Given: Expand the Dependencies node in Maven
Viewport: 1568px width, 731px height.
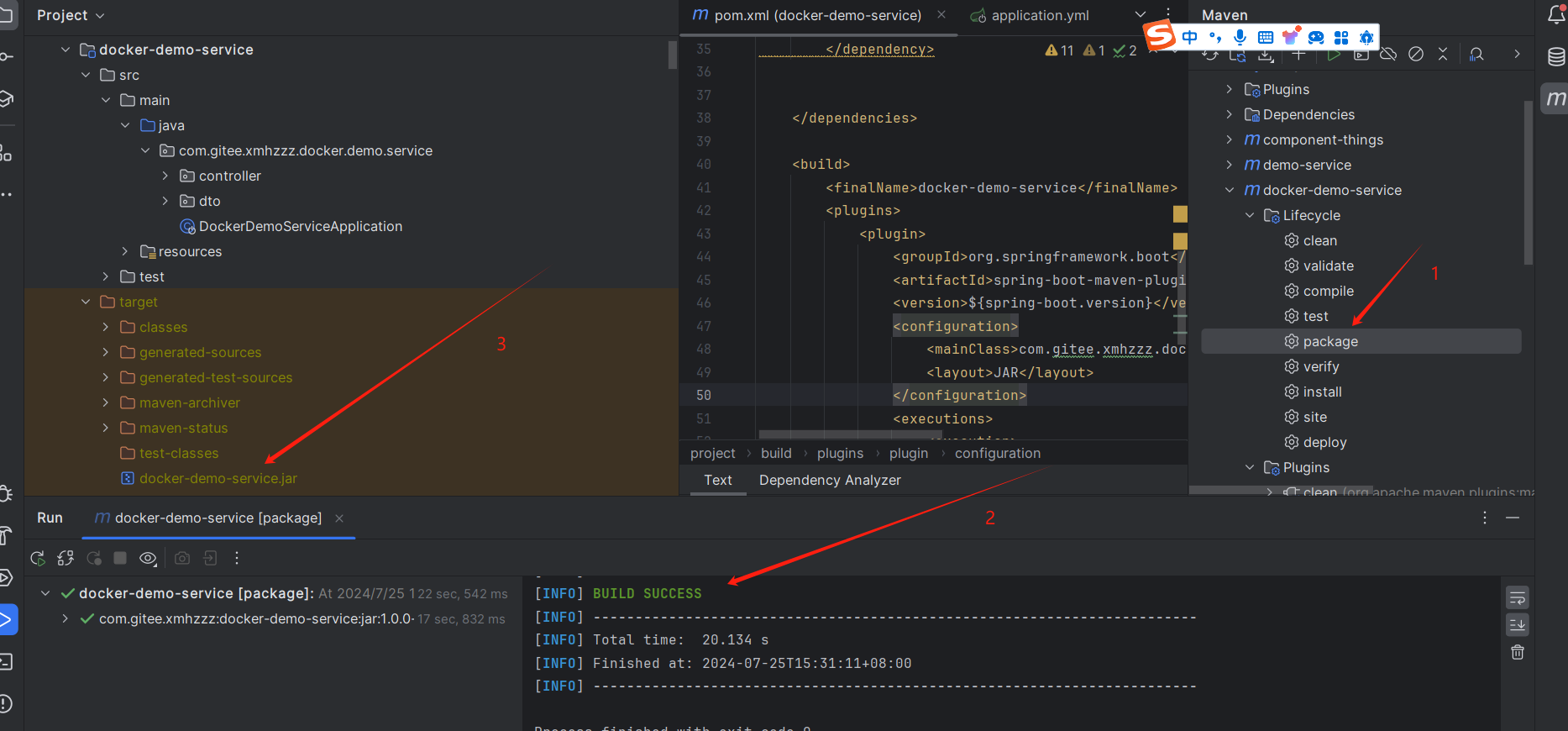Looking at the screenshot, I should pyautogui.click(x=1230, y=114).
